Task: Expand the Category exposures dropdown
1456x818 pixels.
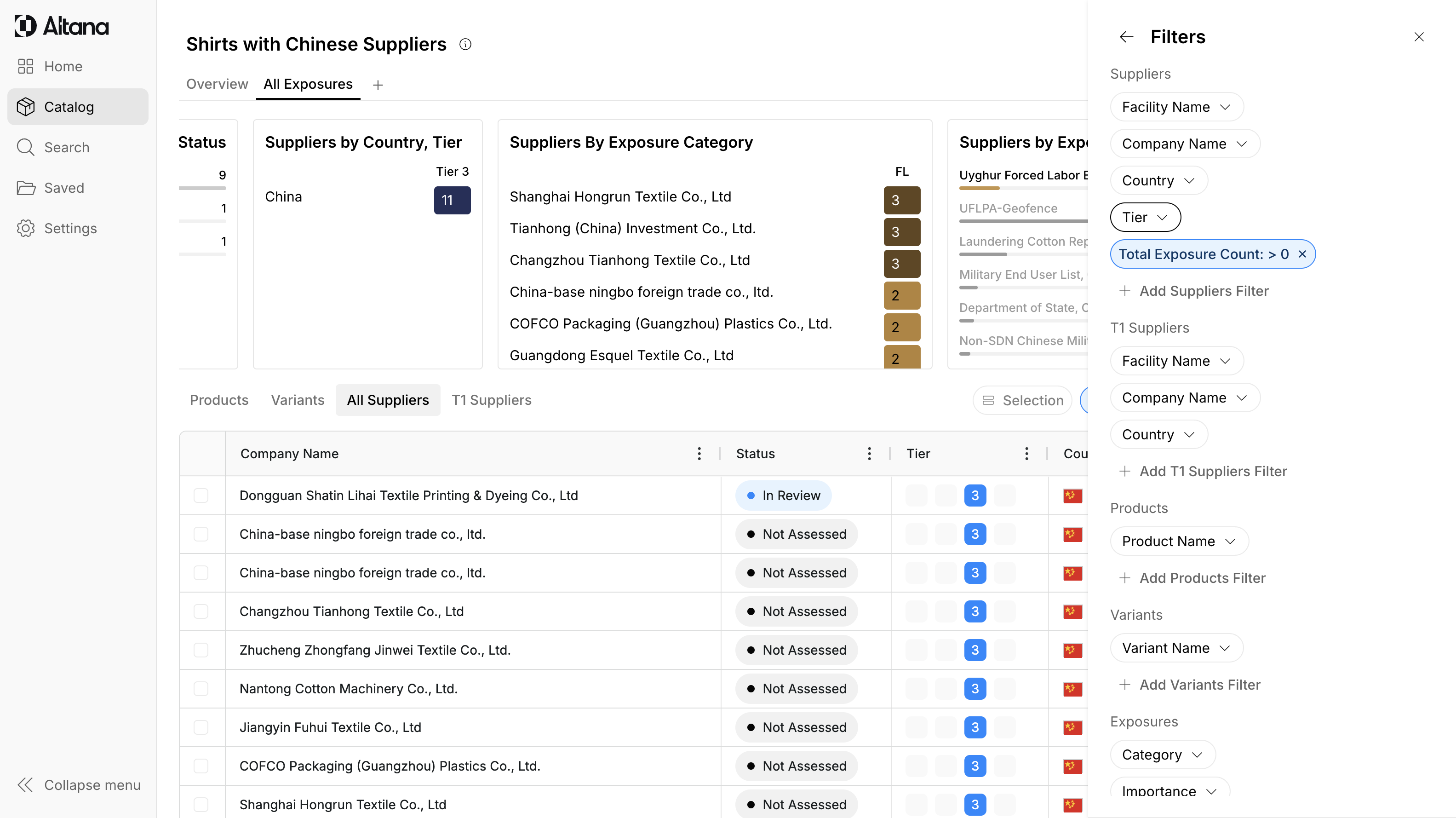Action: [x=1162, y=754]
